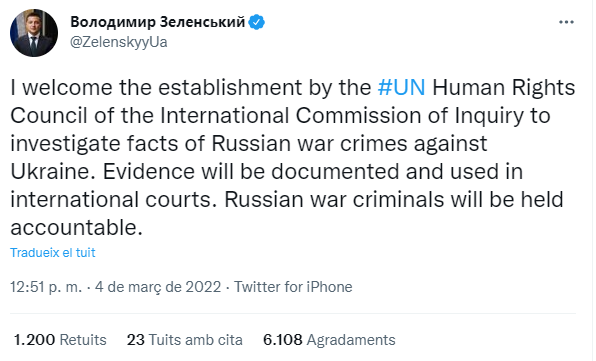Click the date 4 de març de 2022

pyautogui.click(x=158, y=287)
